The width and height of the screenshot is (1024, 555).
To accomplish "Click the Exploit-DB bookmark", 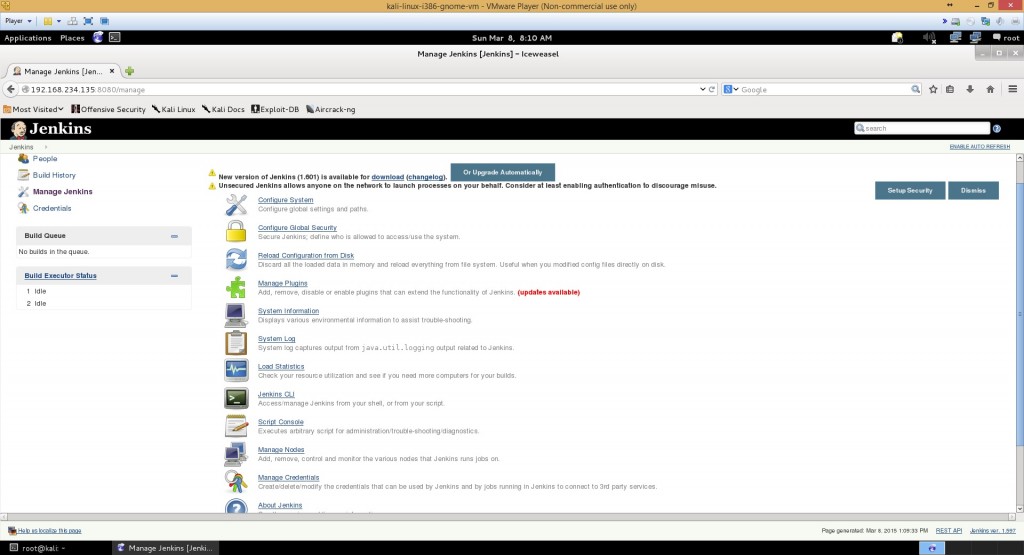I will click(275, 110).
